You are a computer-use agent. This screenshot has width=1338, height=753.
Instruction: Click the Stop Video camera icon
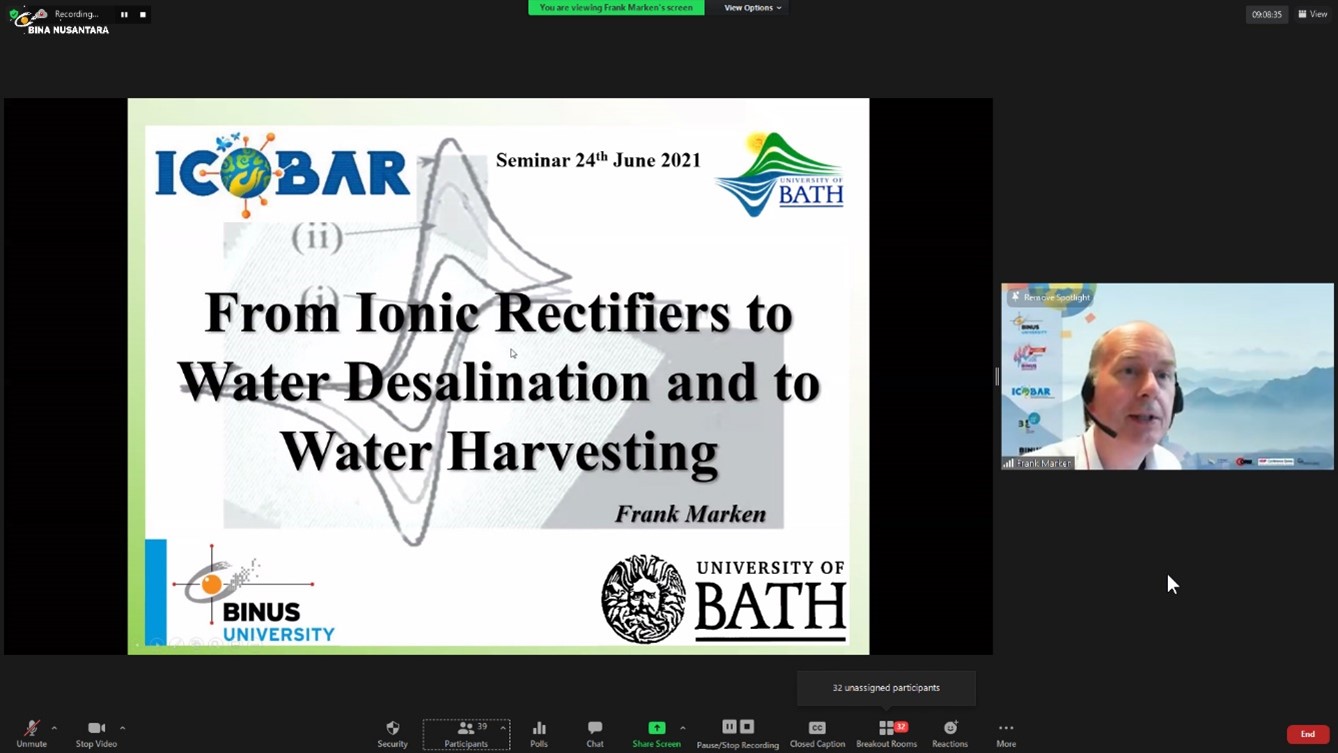pyautogui.click(x=96, y=728)
